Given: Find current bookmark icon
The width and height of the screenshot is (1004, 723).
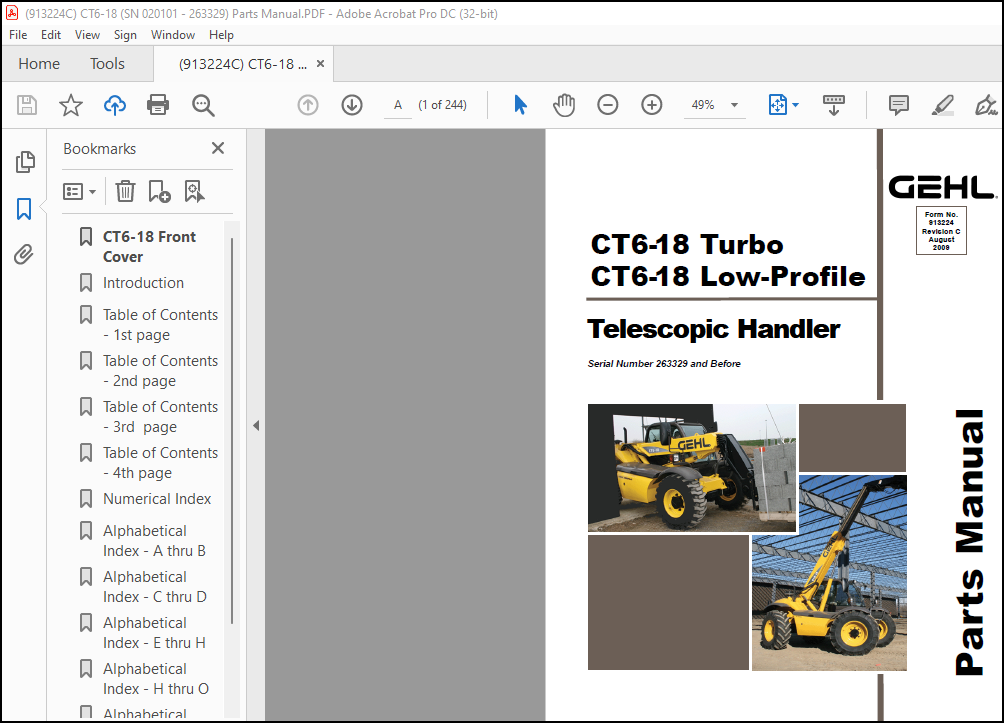Looking at the screenshot, I should point(194,191).
